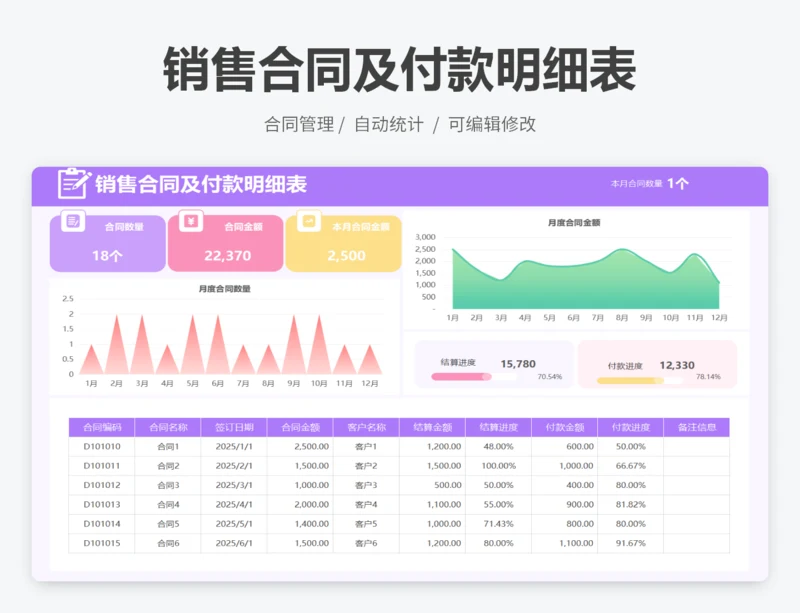Select the 55.00% settlement progress cell
Screen dimensions: 800x613
[498, 505]
